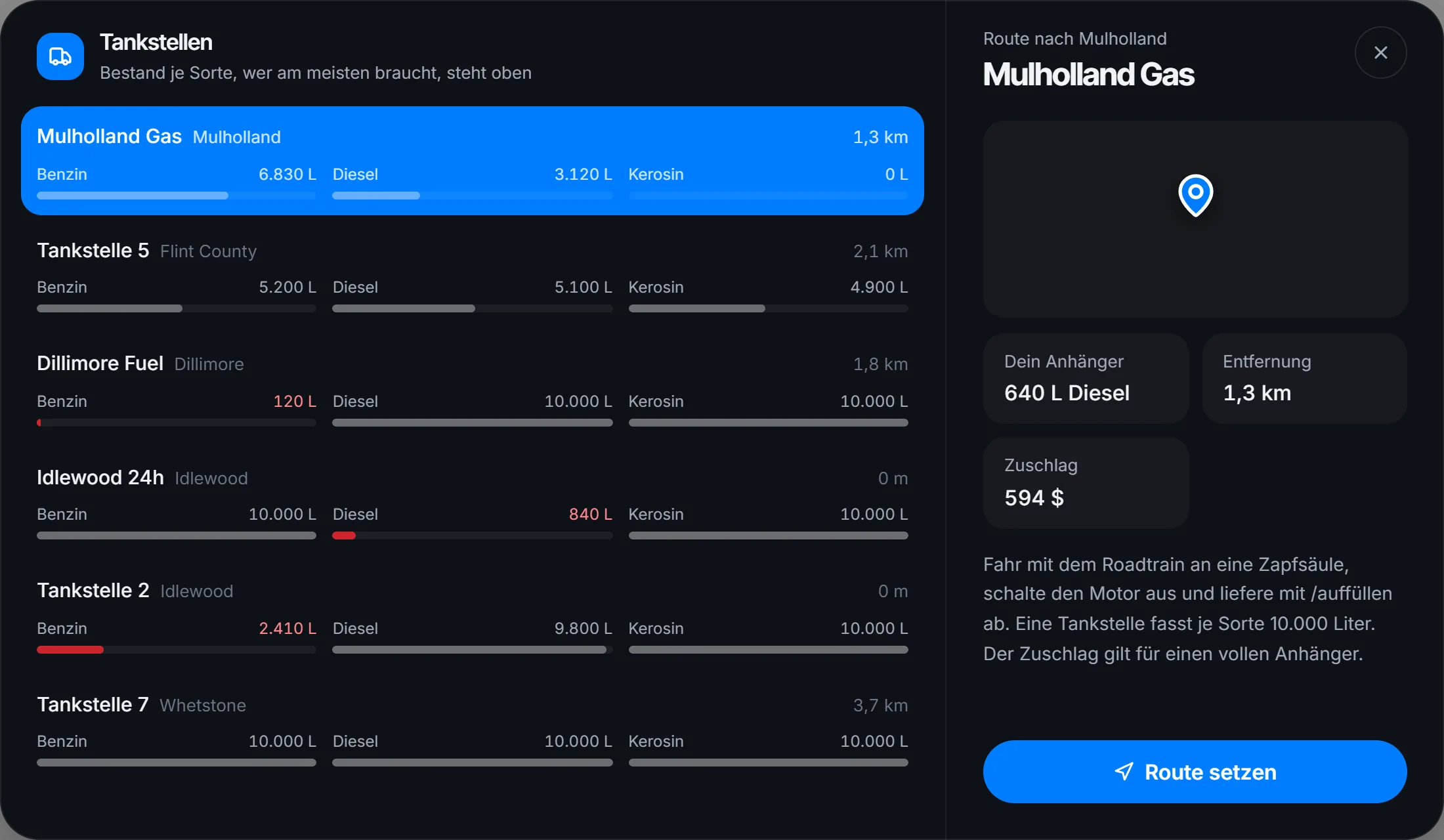Viewport: 1444px width, 840px height.
Task: Open the Dillimore Fuel station entry
Action: 473,388
